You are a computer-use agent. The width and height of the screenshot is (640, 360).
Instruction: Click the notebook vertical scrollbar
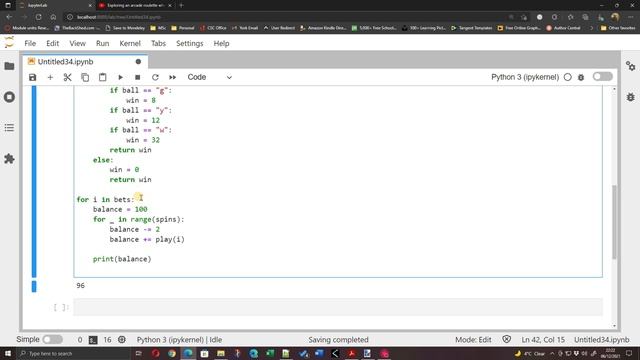tap(614, 222)
